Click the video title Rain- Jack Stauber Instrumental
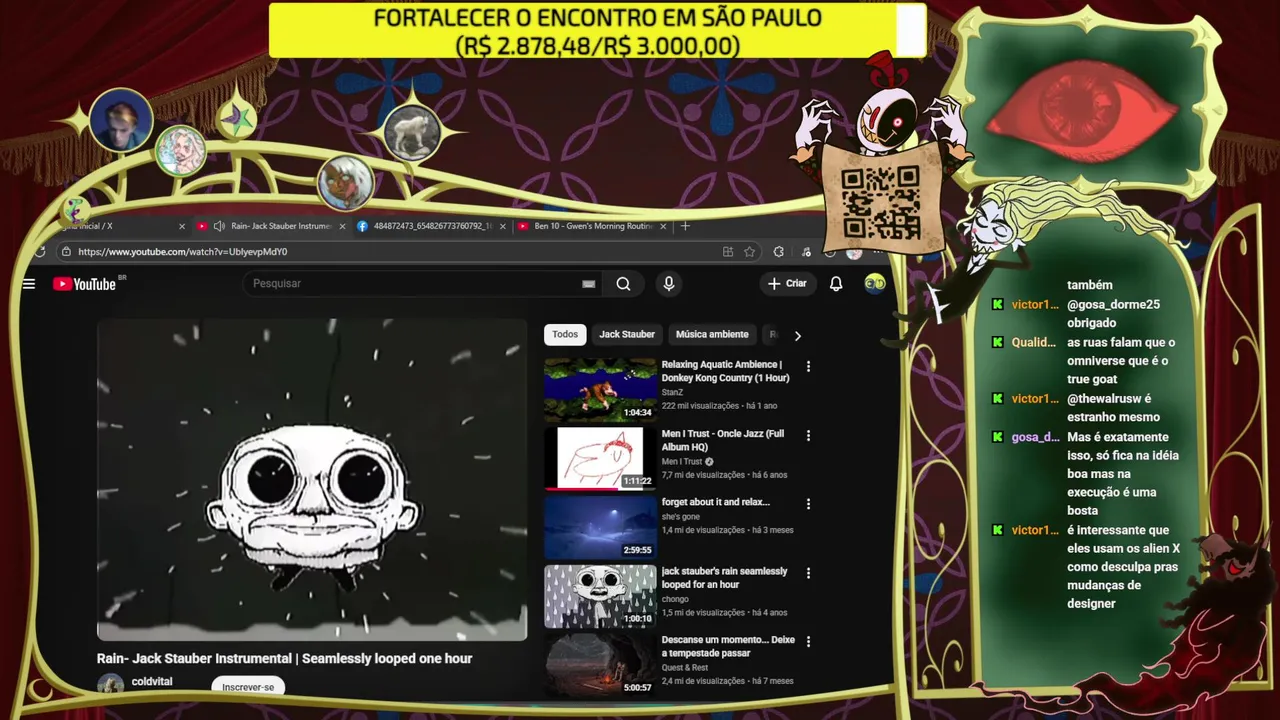The width and height of the screenshot is (1280, 720). click(284, 659)
